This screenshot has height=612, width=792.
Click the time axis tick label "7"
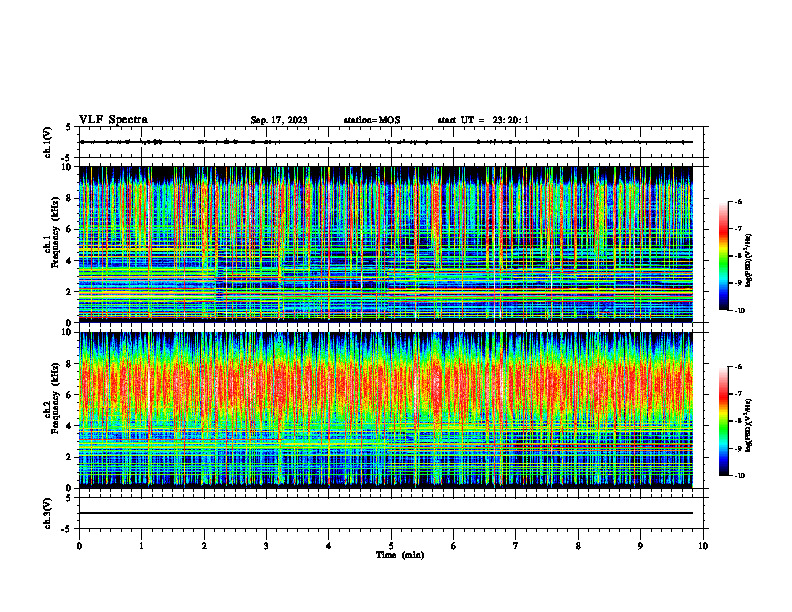516,546
